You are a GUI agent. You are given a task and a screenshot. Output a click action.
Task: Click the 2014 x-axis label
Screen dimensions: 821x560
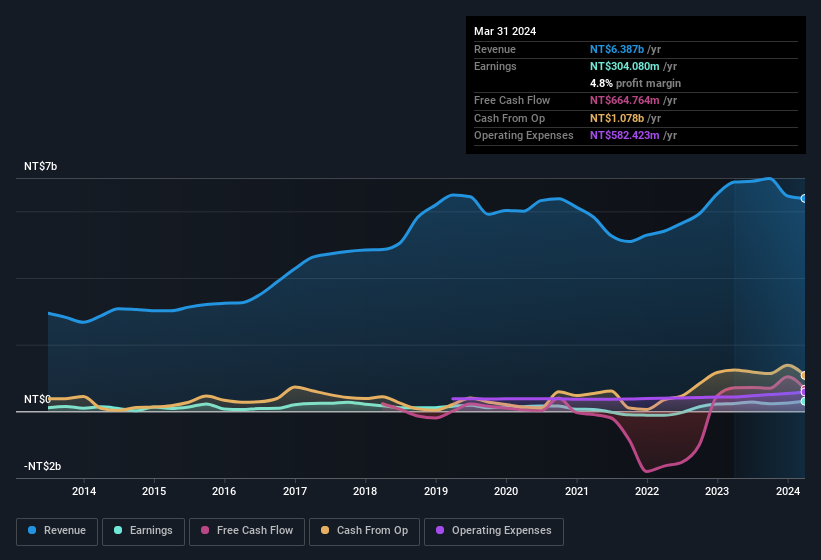click(84, 491)
